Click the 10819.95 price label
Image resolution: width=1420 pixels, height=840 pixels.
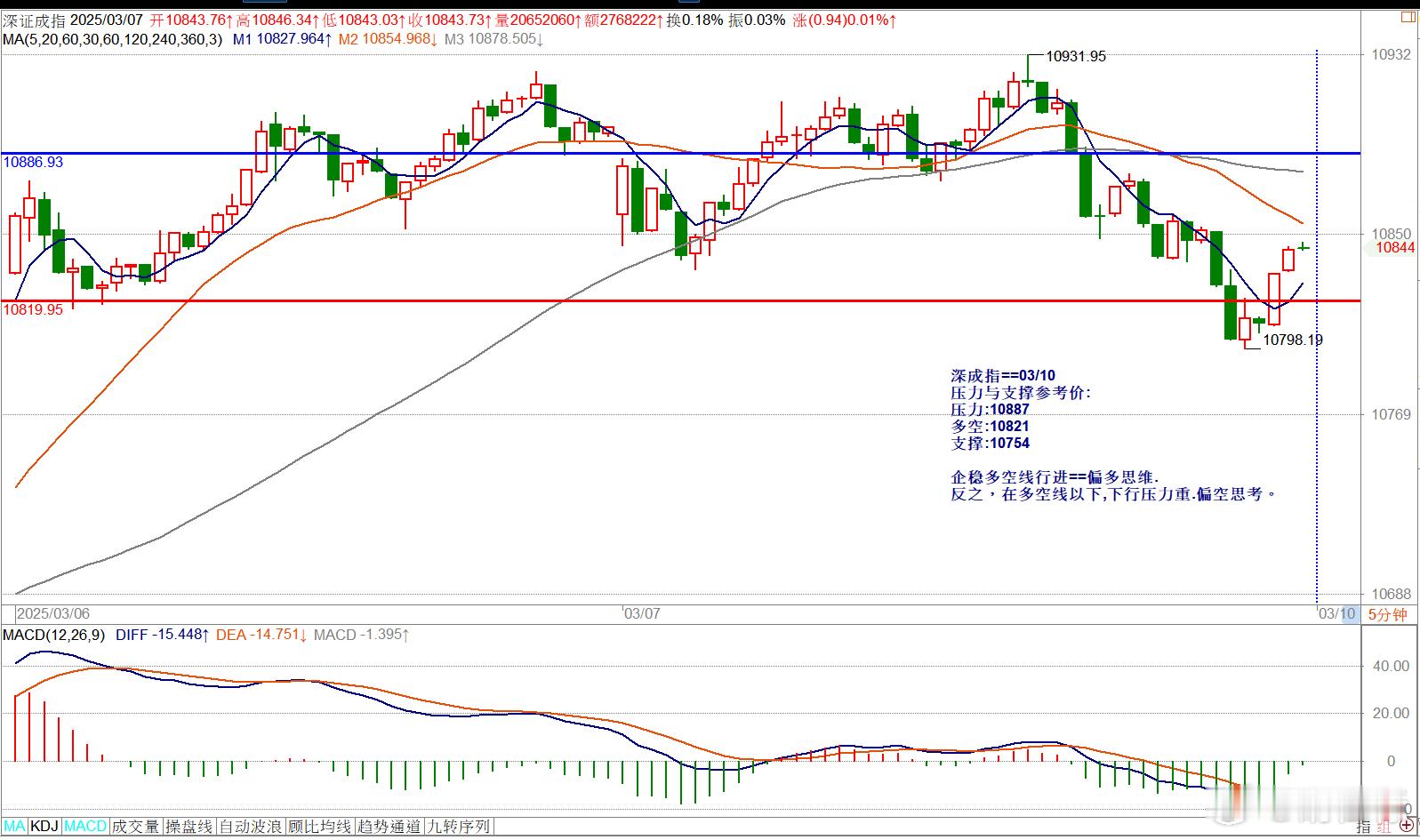tap(33, 310)
